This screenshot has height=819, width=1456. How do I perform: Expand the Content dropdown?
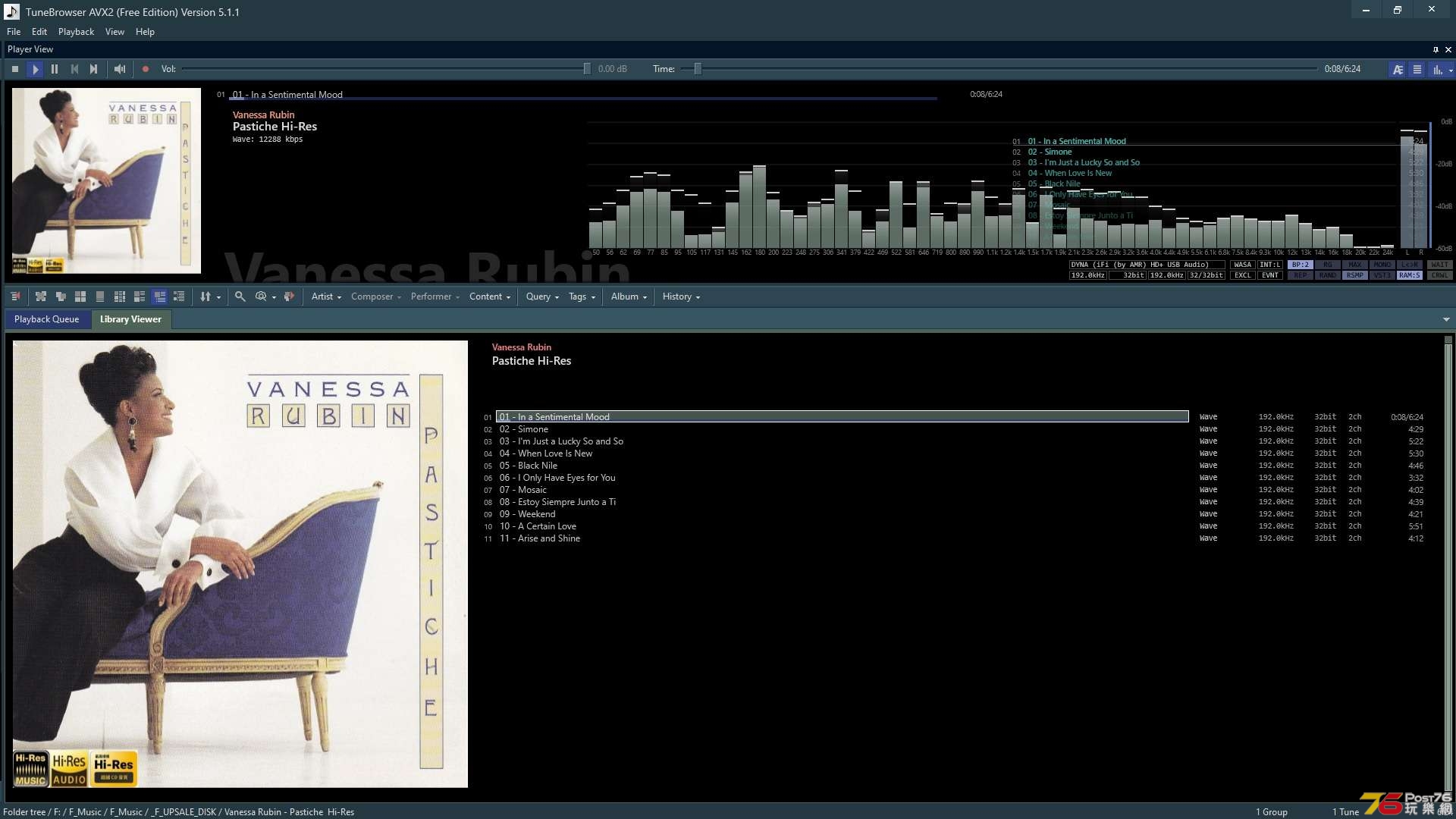click(490, 297)
